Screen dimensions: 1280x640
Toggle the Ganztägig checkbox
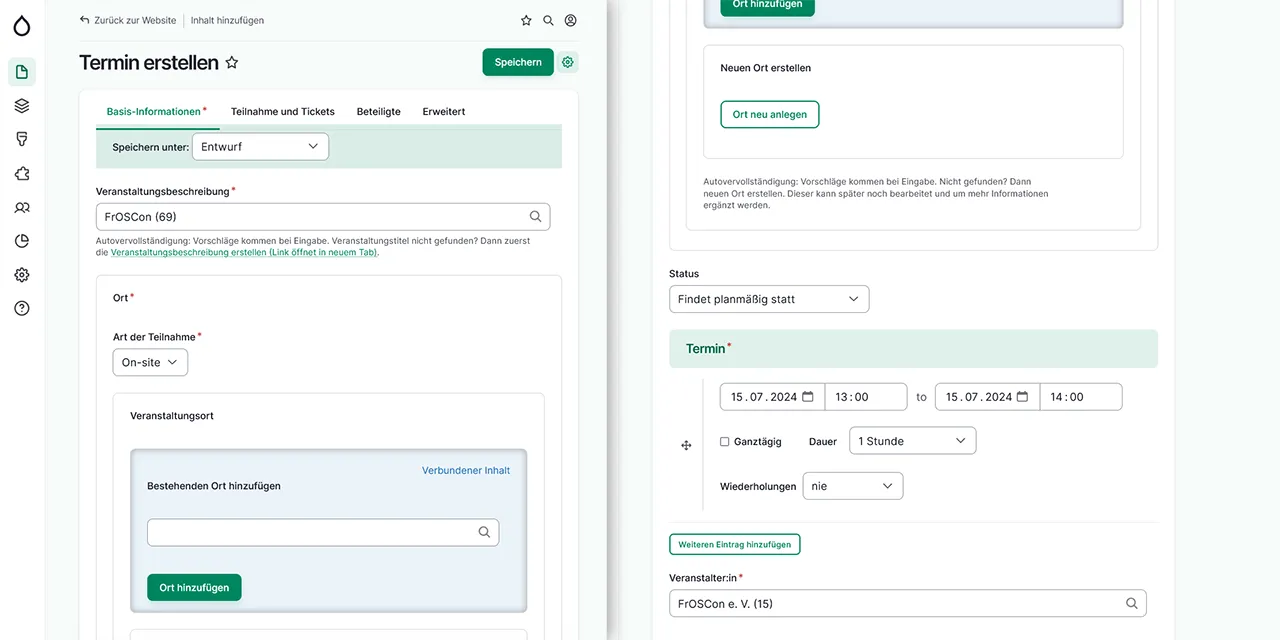(725, 441)
